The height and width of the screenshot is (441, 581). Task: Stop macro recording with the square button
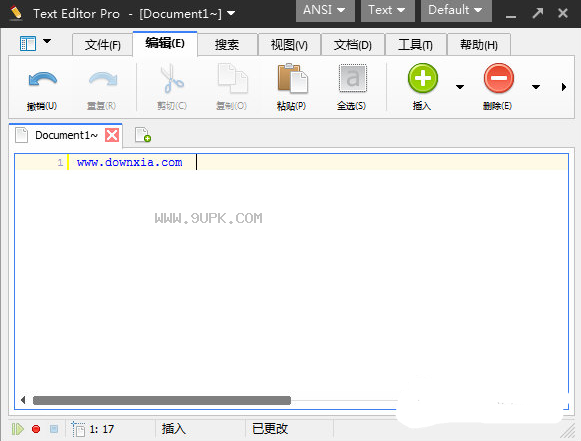[x=54, y=429]
